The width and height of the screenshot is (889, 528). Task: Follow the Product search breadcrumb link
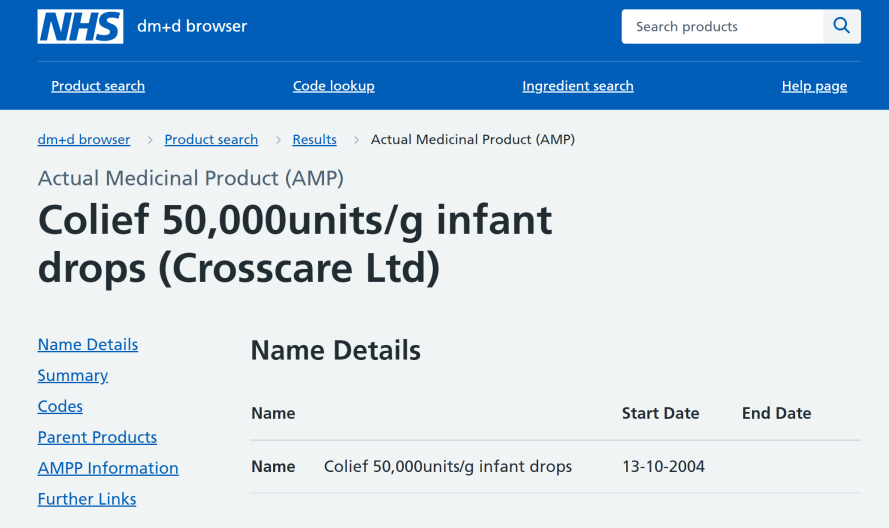click(211, 139)
